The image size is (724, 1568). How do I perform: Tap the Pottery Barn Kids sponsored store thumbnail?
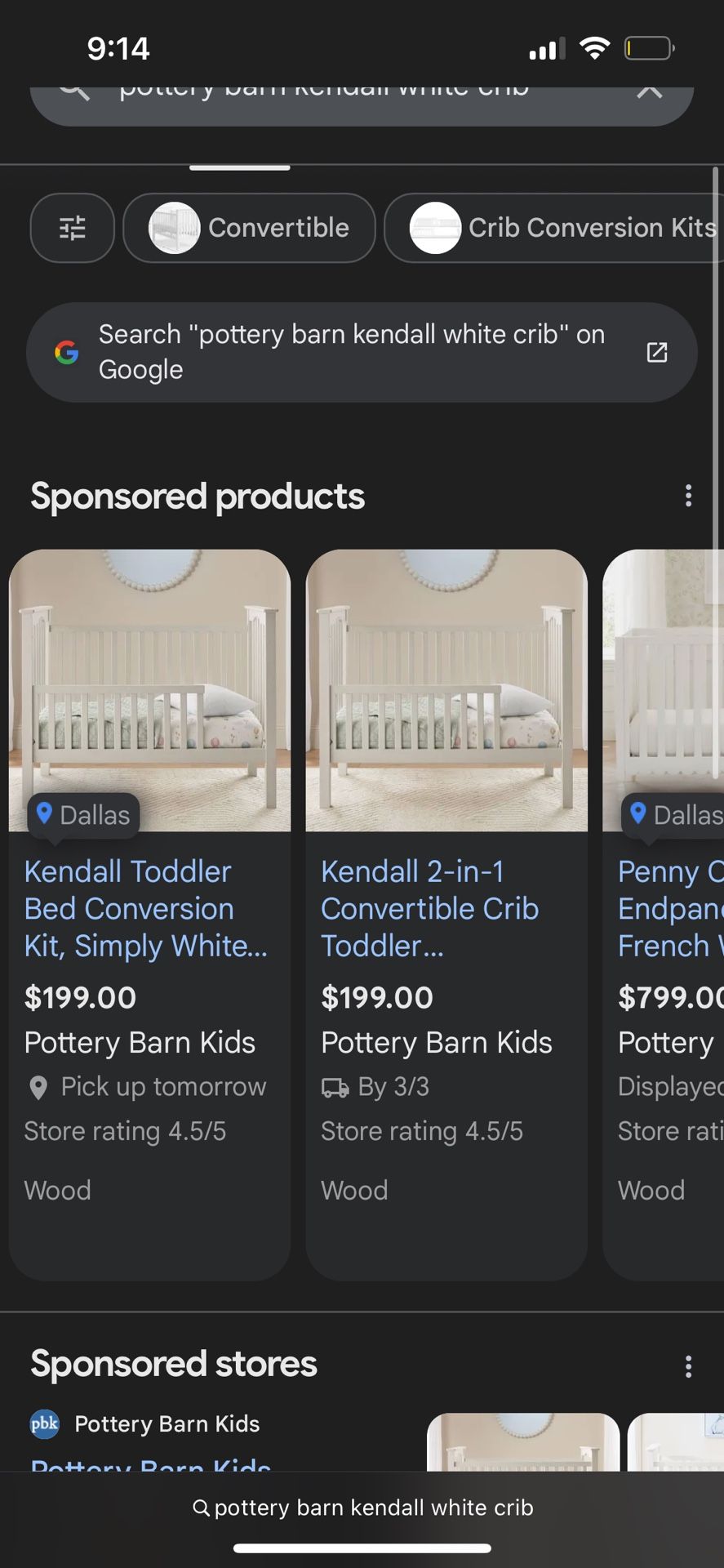click(x=522, y=1444)
